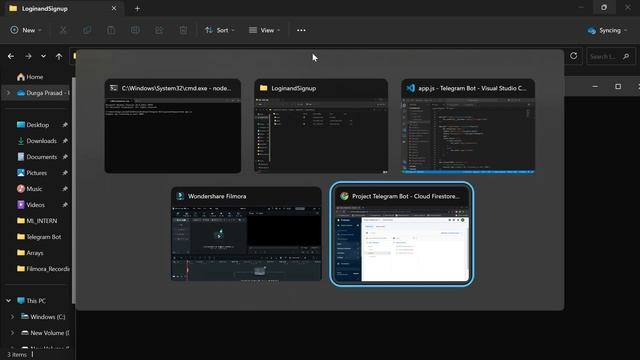Open Downloads in quick access
640x360 pixels.
coord(37,141)
